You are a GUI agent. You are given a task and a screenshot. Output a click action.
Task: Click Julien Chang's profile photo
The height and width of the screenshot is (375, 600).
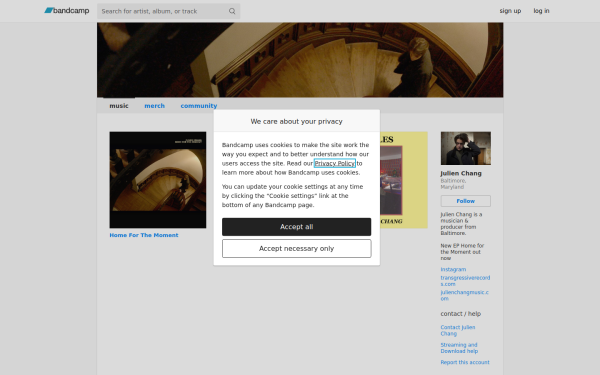click(466, 148)
